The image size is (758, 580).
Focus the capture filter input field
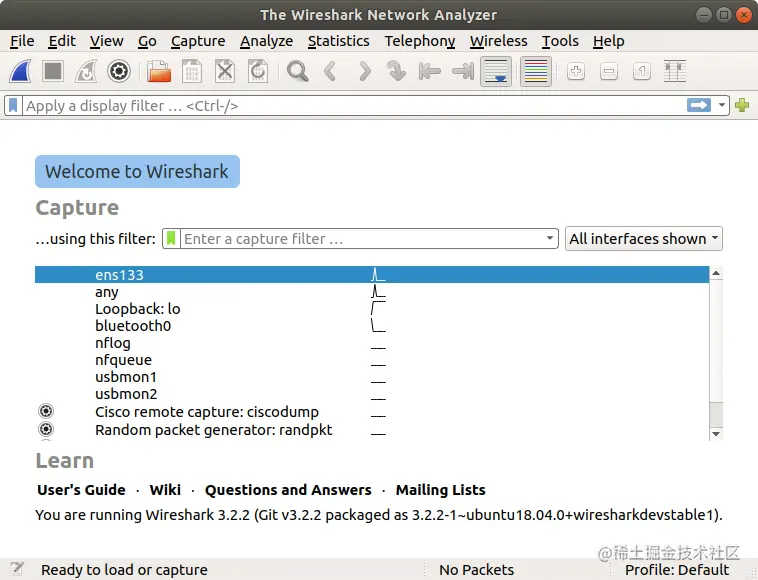(x=363, y=238)
